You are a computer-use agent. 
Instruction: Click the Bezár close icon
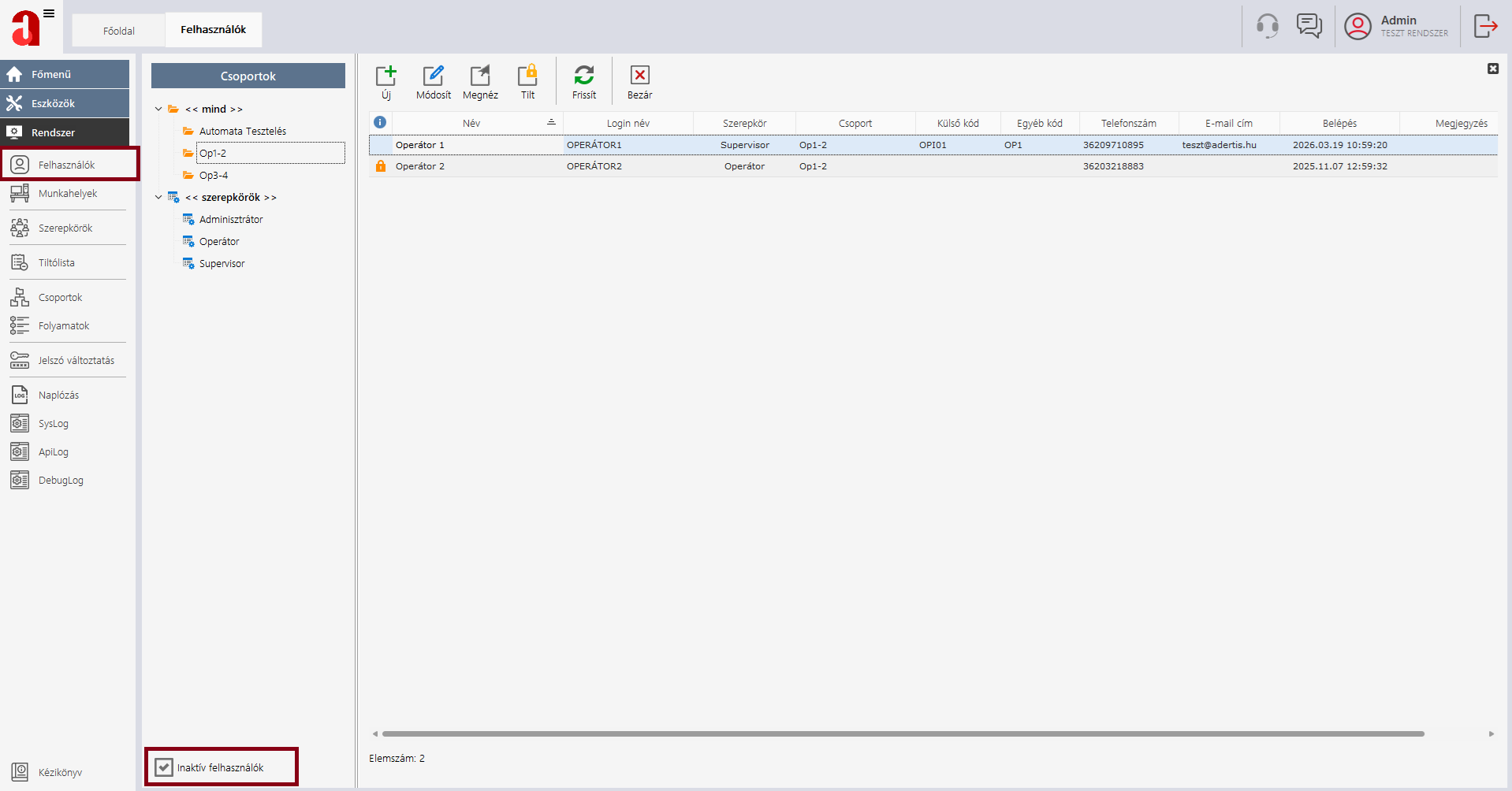coord(640,76)
